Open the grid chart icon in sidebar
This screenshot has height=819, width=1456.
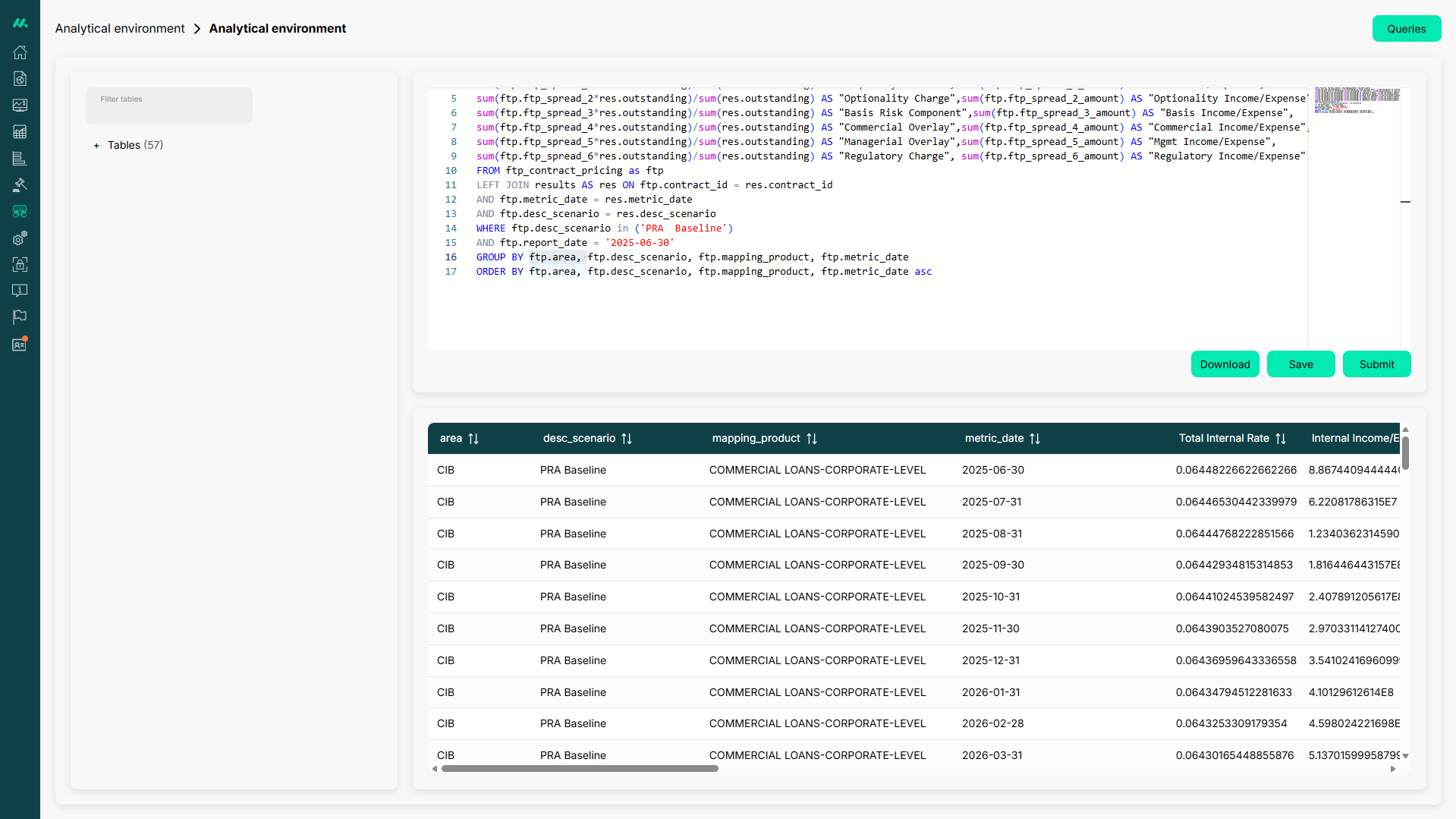(x=20, y=132)
